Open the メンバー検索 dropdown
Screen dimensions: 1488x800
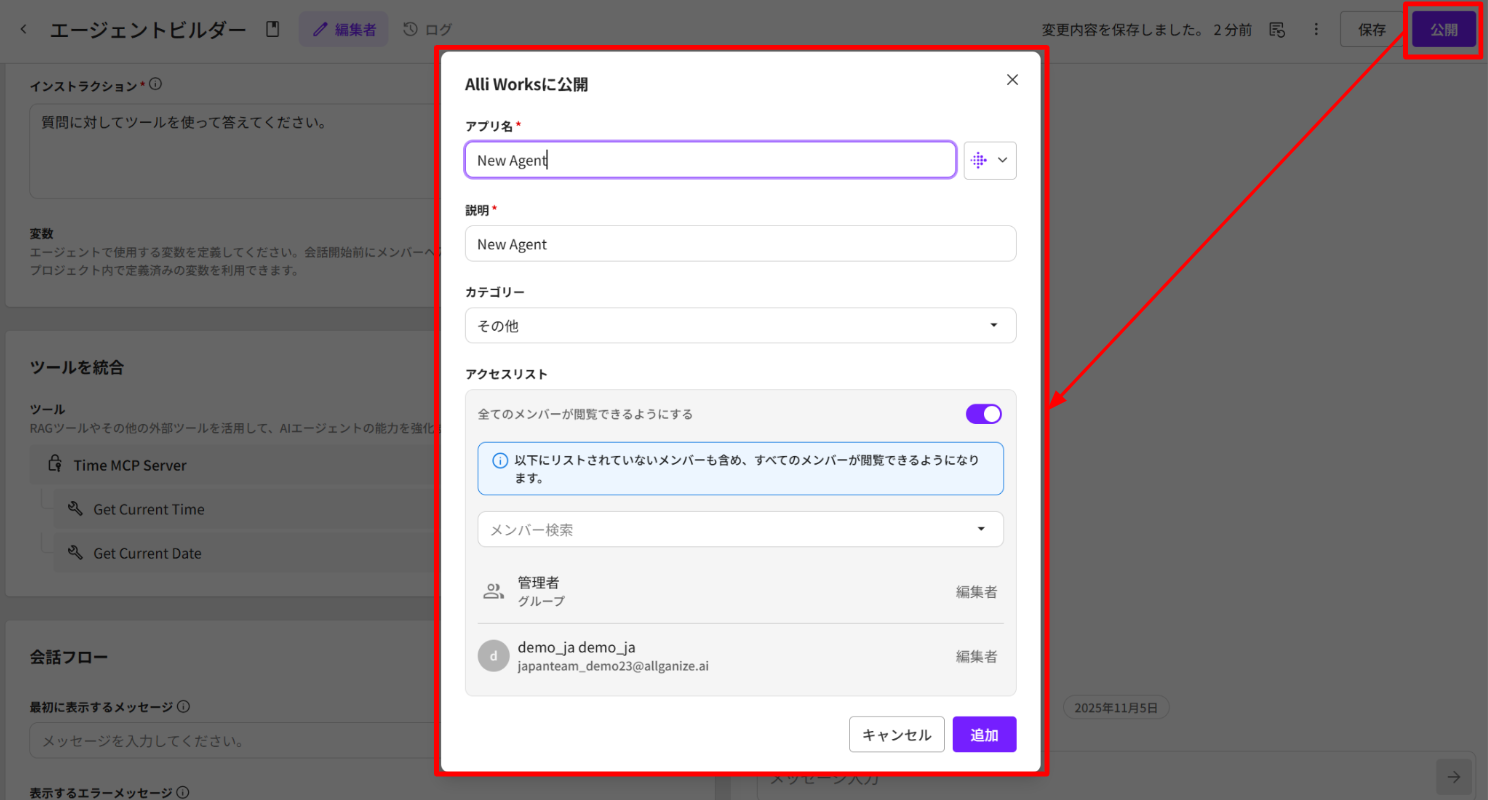click(x=740, y=529)
